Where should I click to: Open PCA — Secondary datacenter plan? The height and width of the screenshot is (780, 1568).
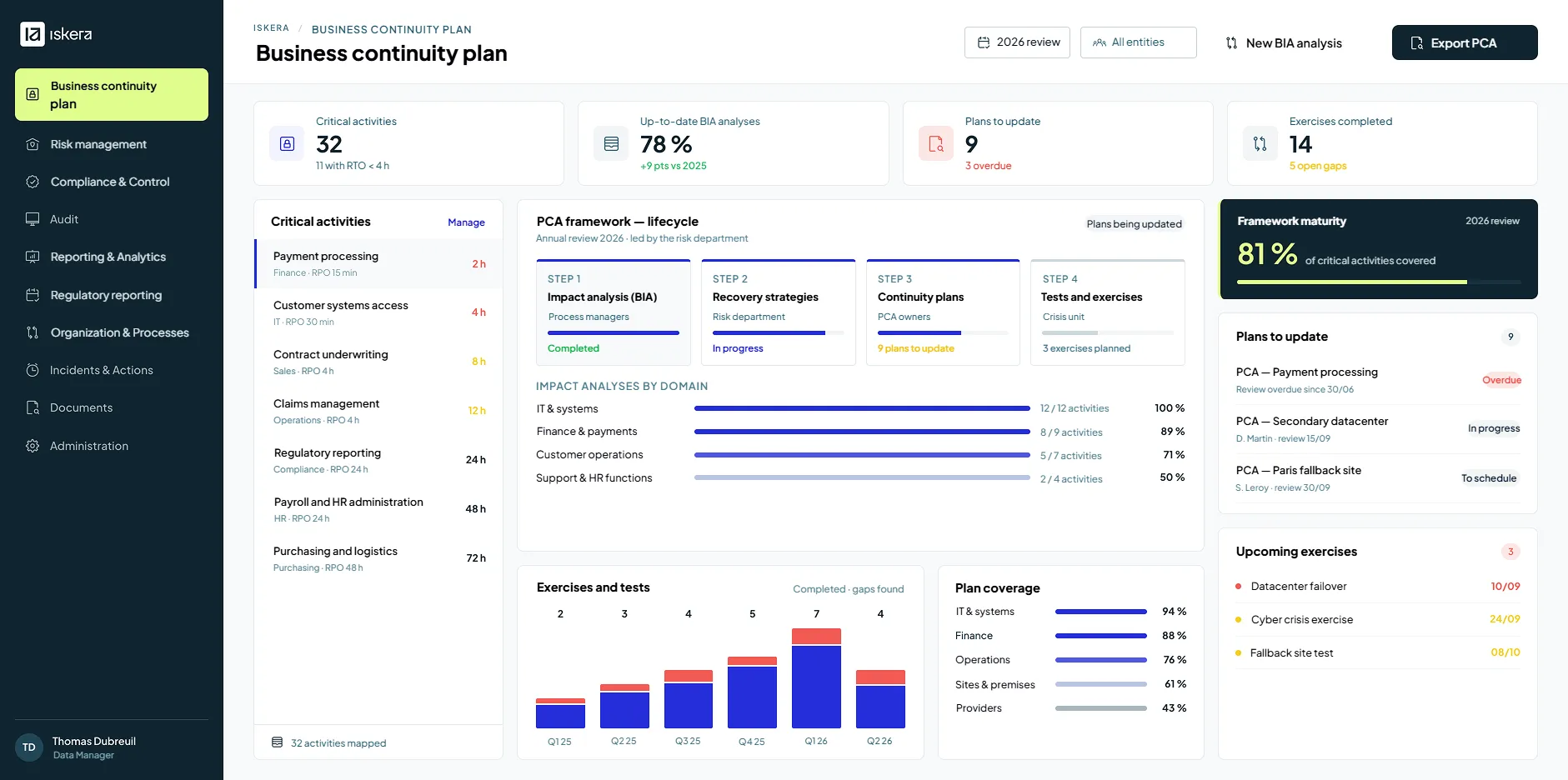coord(1378,429)
